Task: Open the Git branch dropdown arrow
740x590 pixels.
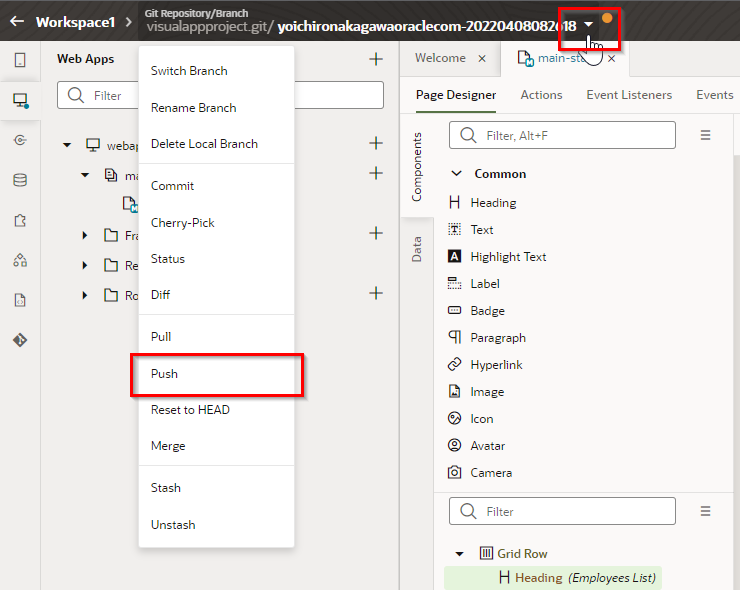Action: [x=589, y=24]
